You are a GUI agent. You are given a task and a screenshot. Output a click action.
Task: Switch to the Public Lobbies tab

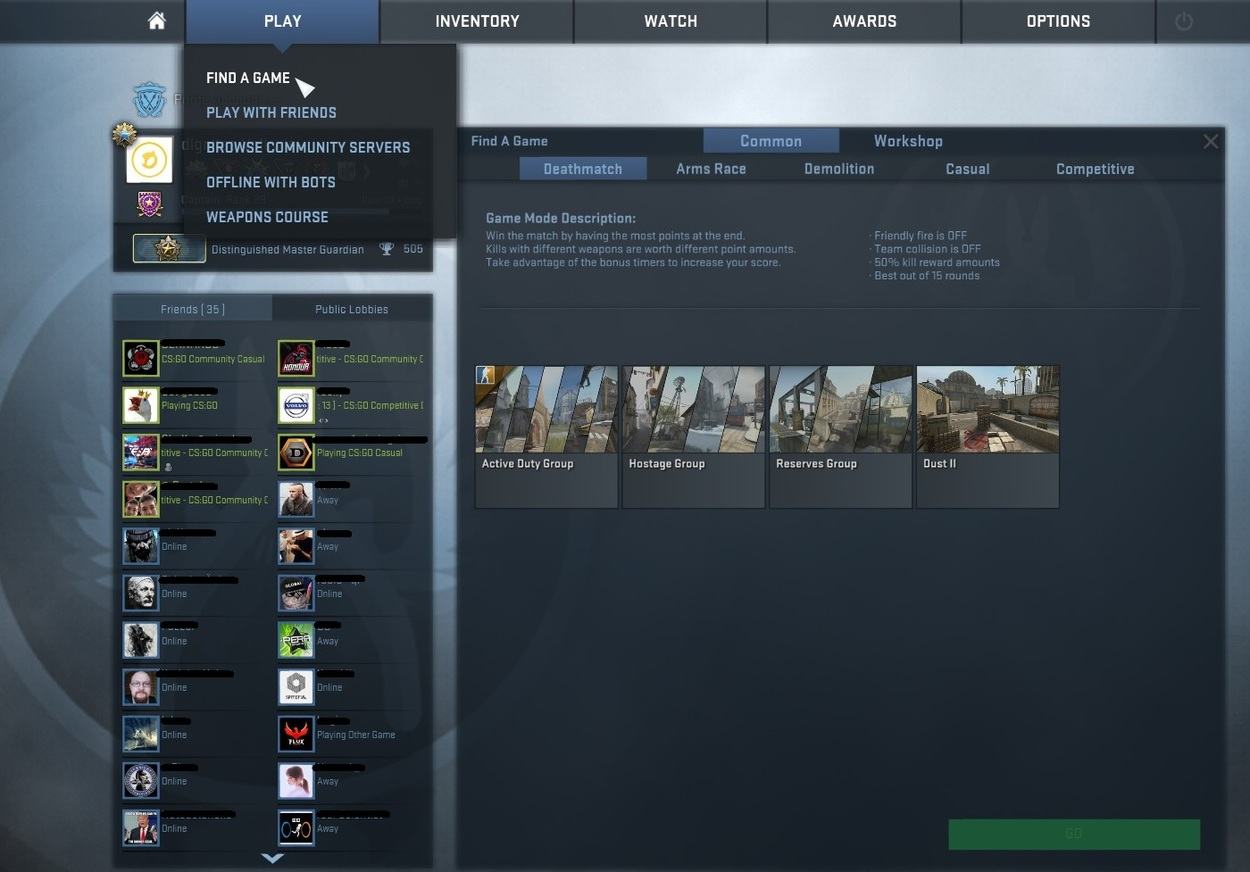tap(352, 309)
